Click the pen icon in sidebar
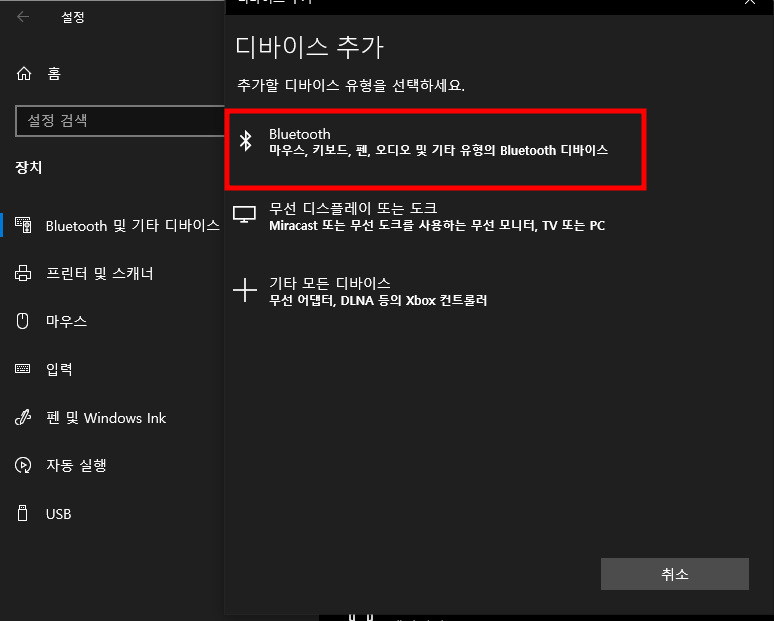Screen dimensions: 774x621 (x=23, y=418)
